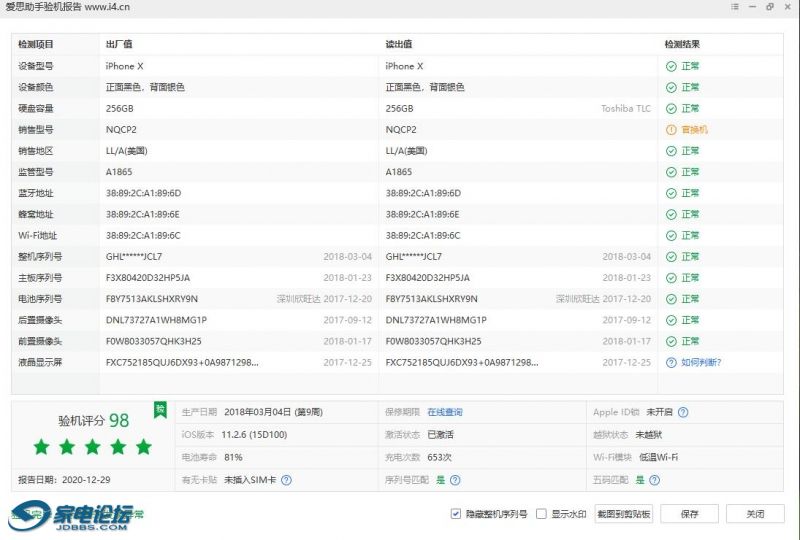Click the 检测结果 column header
Image resolution: width=800 pixels, height=540 pixels.
682,44
